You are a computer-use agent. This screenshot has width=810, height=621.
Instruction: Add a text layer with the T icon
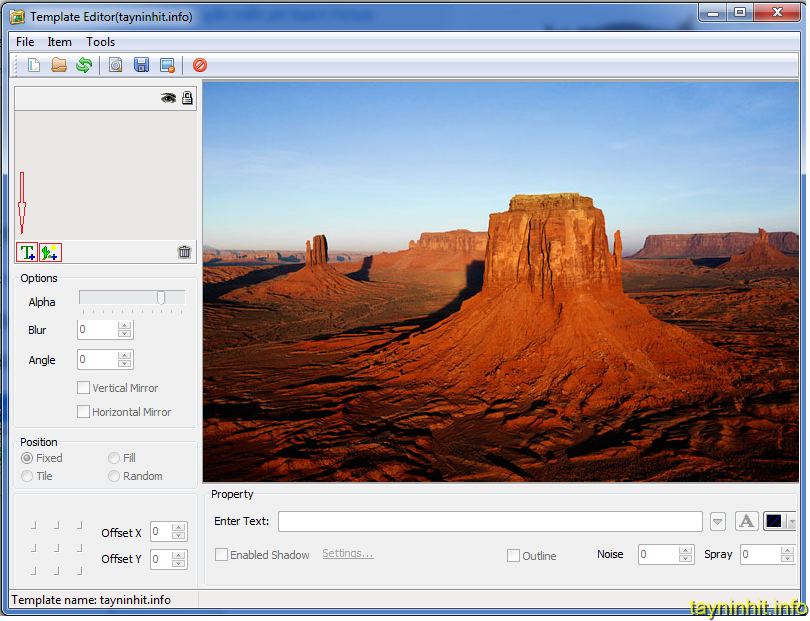(x=27, y=252)
